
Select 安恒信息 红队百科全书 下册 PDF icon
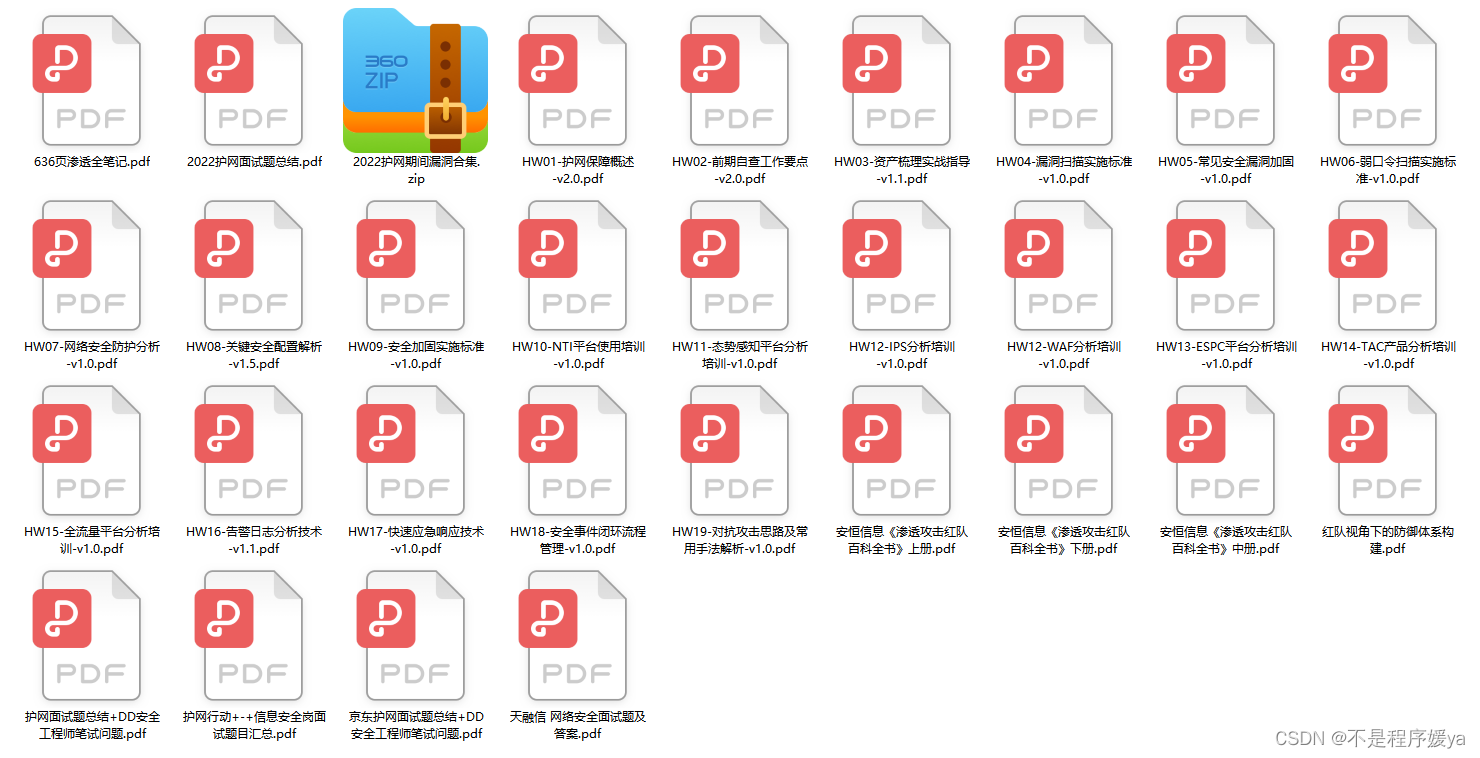[1058, 450]
